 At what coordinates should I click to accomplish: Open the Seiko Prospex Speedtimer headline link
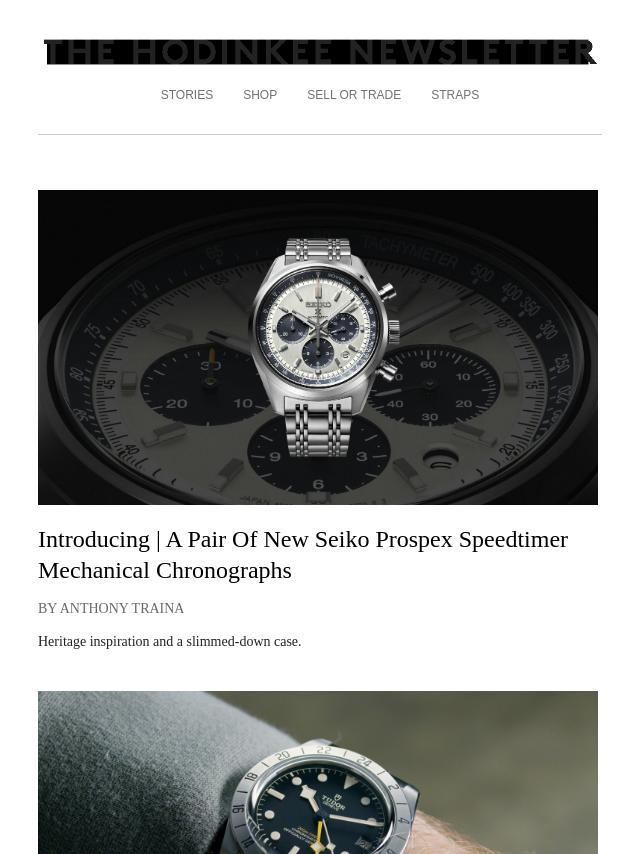click(303, 555)
